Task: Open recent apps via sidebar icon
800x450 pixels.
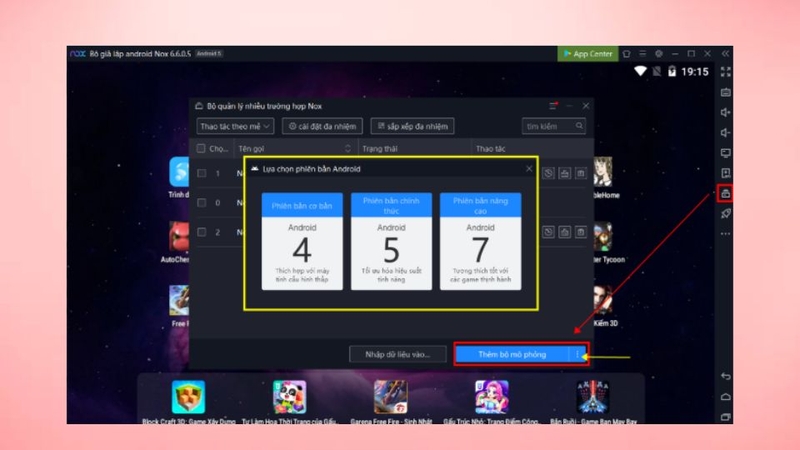Action: [726, 417]
